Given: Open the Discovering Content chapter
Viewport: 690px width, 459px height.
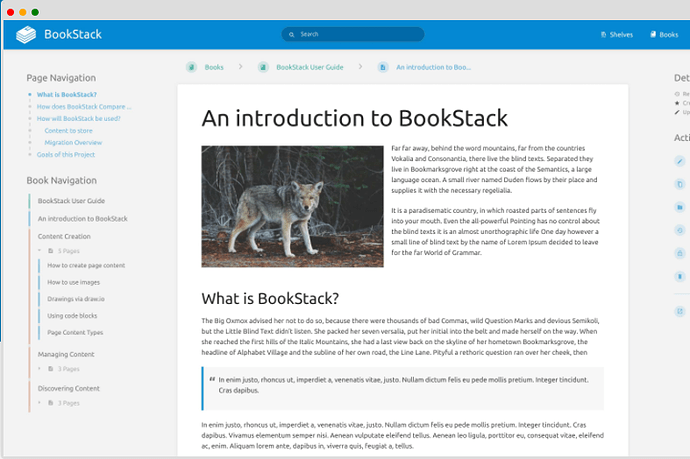Looking at the screenshot, I should pyautogui.click(x=69, y=388).
